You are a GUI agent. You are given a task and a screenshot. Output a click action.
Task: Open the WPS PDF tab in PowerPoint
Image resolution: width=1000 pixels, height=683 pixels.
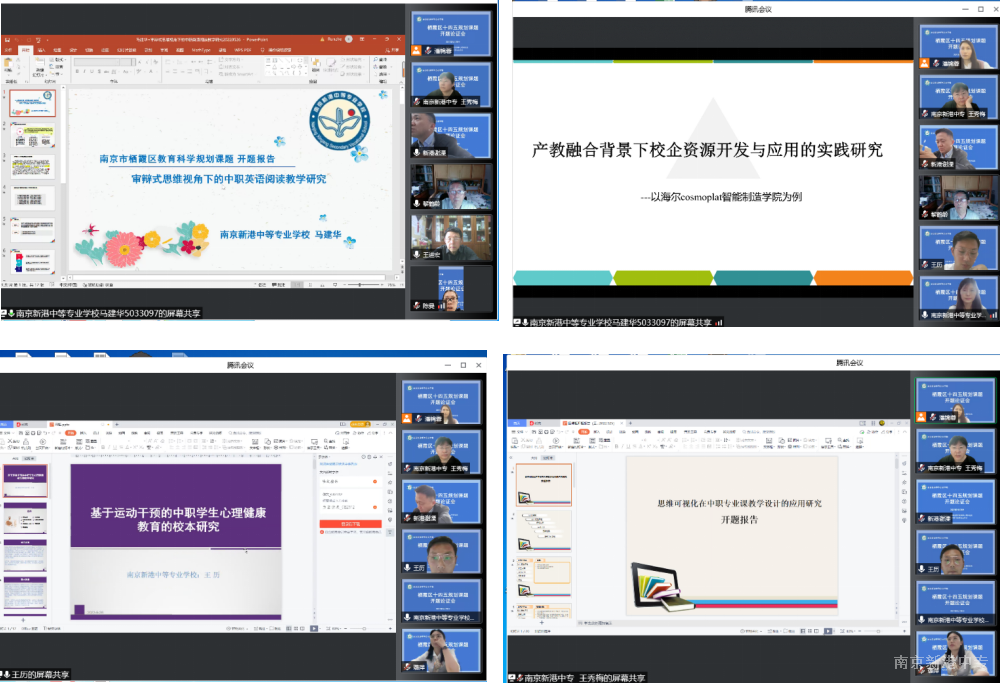243,50
